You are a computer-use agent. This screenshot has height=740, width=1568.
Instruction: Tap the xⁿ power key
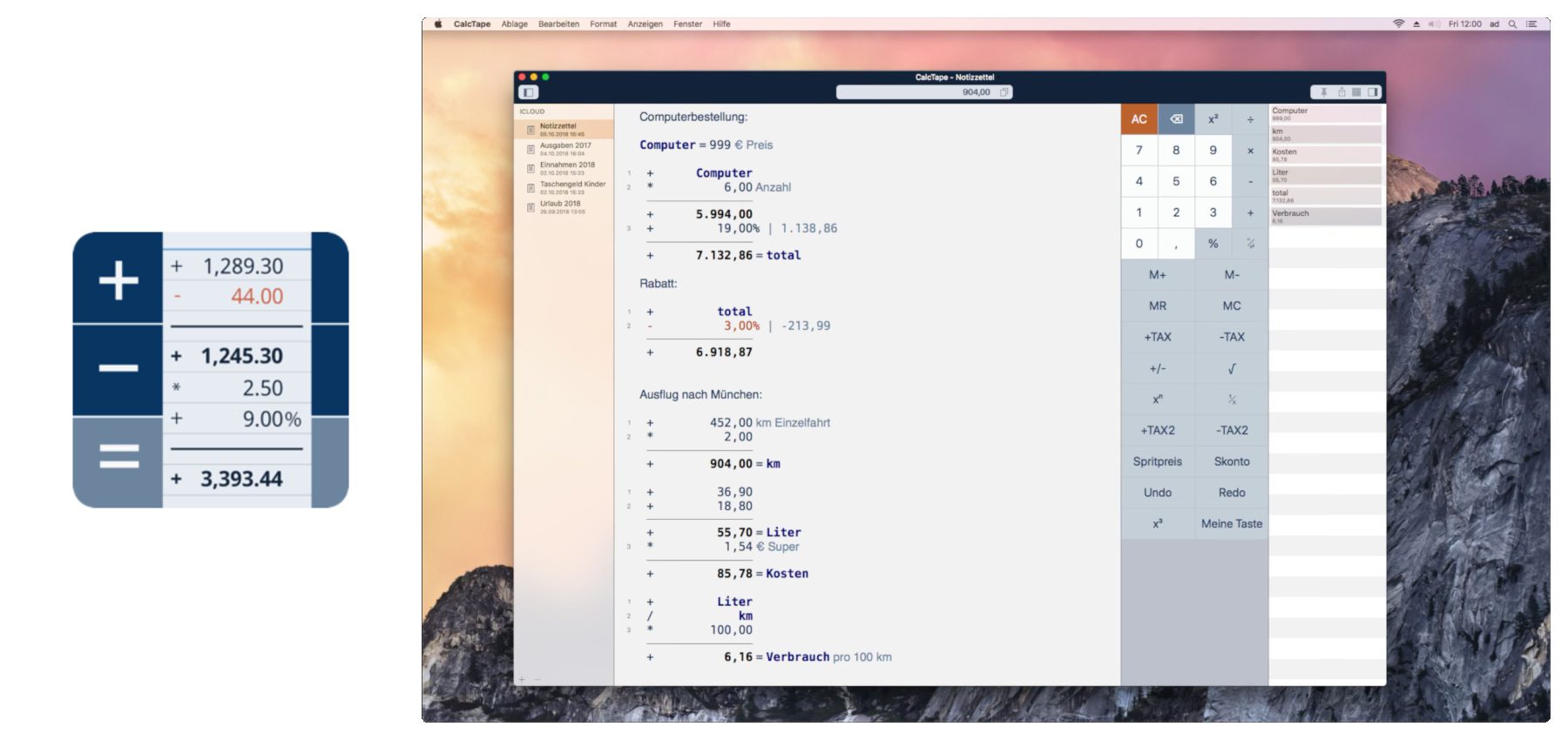tap(1158, 399)
